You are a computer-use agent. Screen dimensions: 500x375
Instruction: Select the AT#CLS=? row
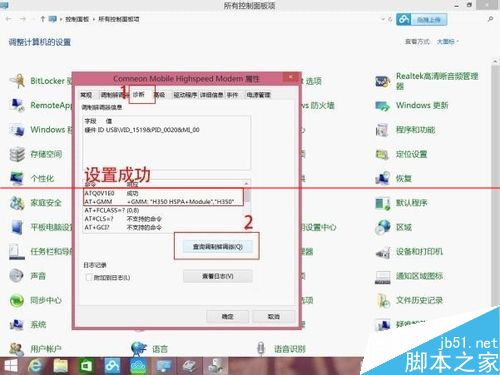[163, 219]
